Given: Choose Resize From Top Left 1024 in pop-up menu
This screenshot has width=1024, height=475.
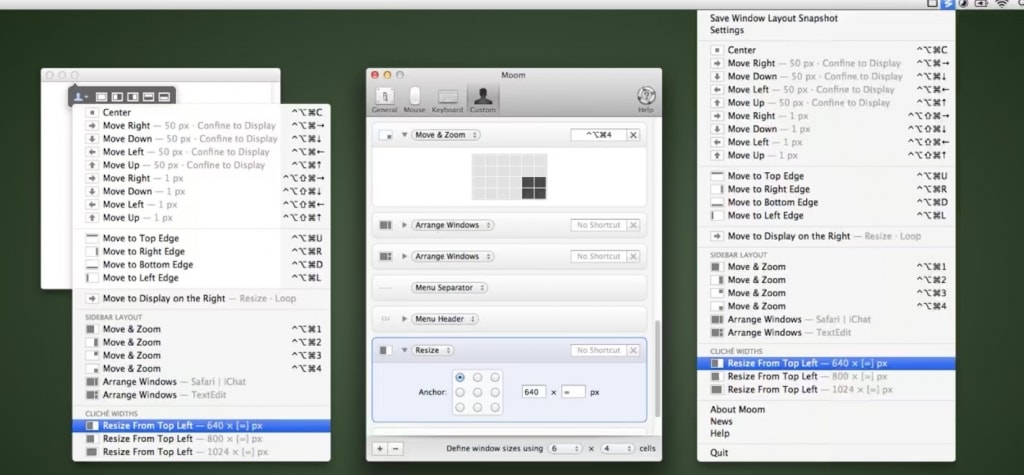Looking at the screenshot, I should [201, 451].
